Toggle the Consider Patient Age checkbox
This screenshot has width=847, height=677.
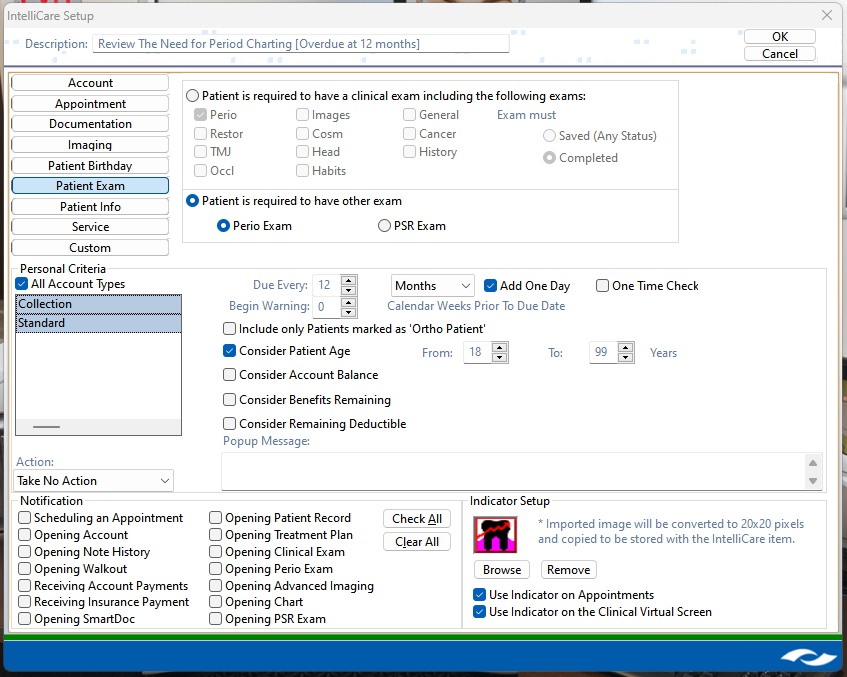[230, 351]
